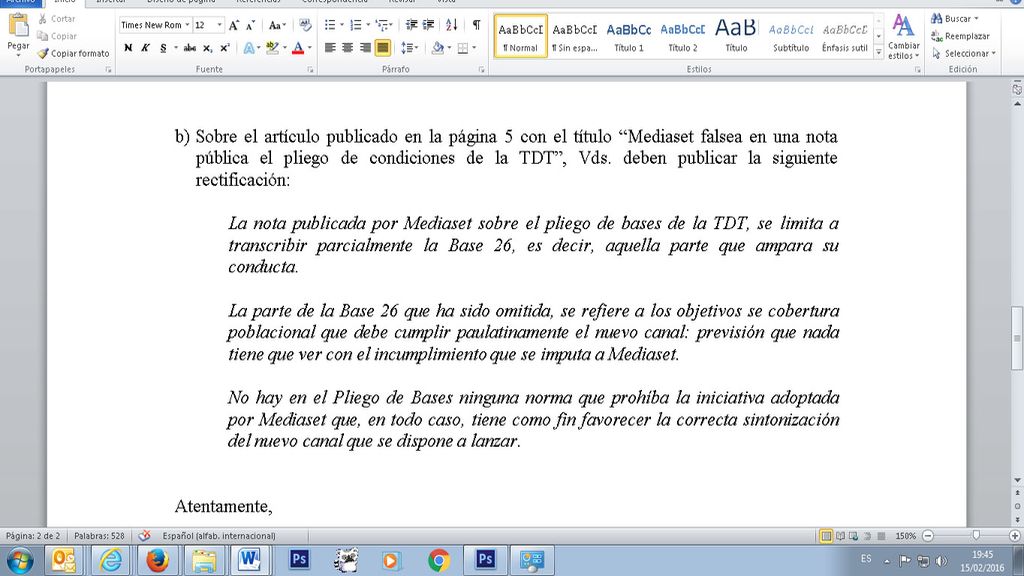Switch to the Insertar tab

[110, 3]
